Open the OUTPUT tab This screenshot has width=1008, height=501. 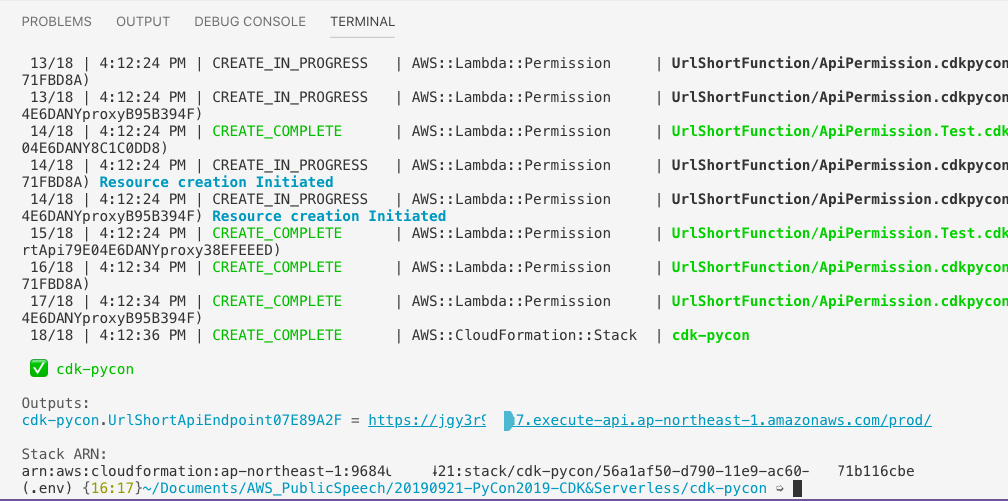coord(143,22)
